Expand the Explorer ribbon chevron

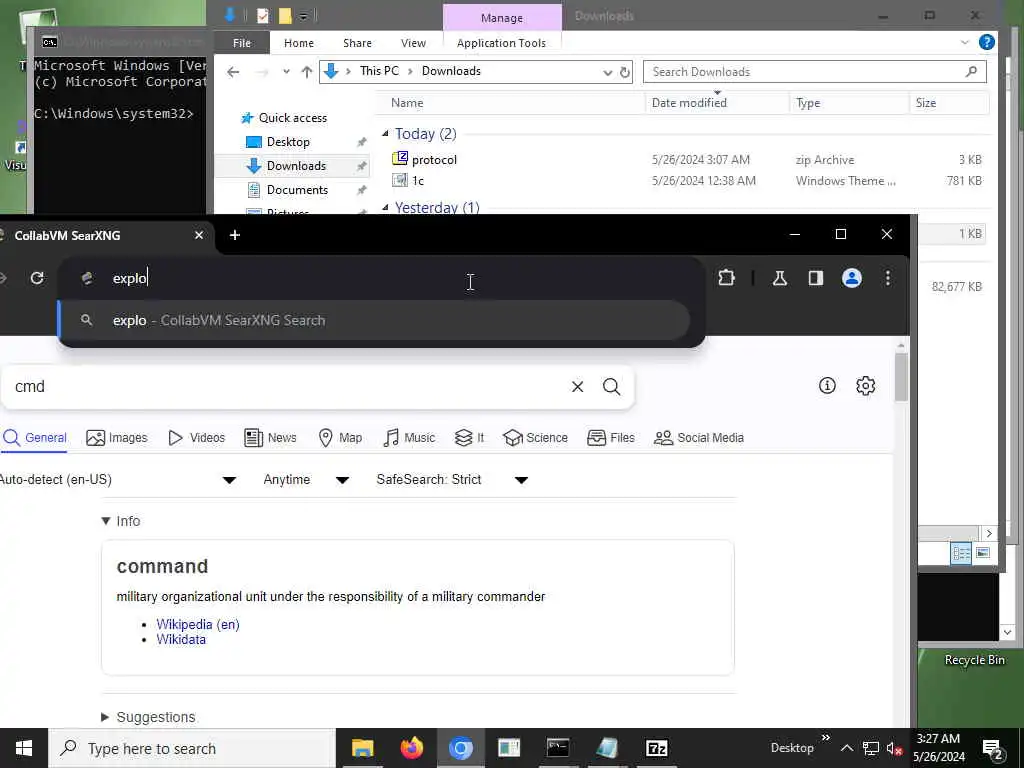965,42
